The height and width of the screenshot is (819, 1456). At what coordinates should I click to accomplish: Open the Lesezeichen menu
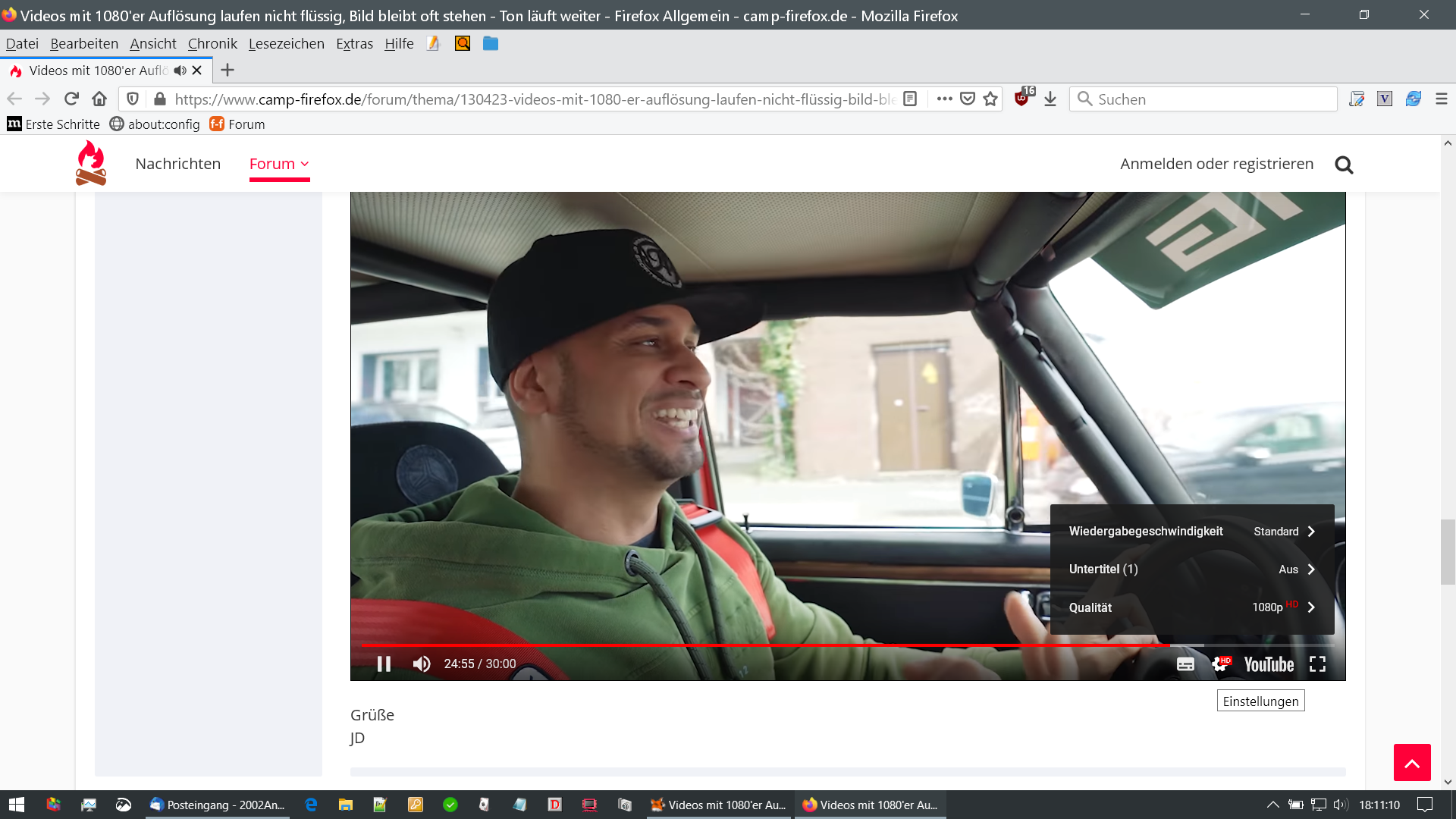coord(286,44)
